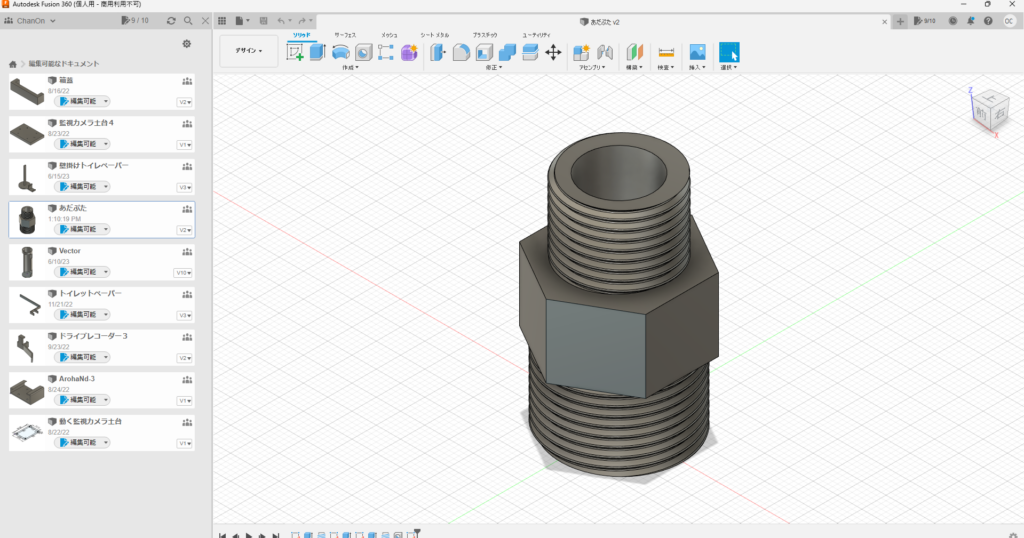Click the 編集可能 button for 箱蓋
This screenshot has height=538, width=1024.
point(84,101)
